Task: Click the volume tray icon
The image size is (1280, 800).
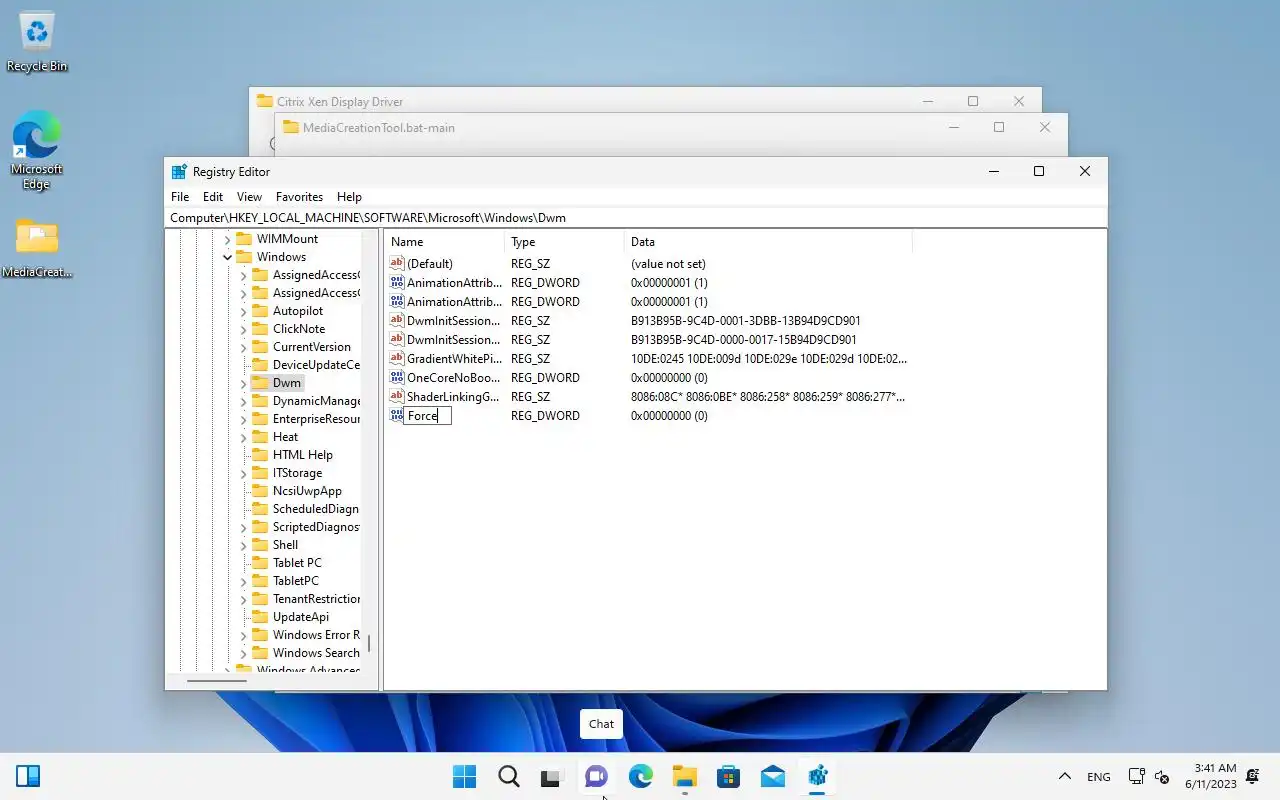Action: coord(1161,777)
